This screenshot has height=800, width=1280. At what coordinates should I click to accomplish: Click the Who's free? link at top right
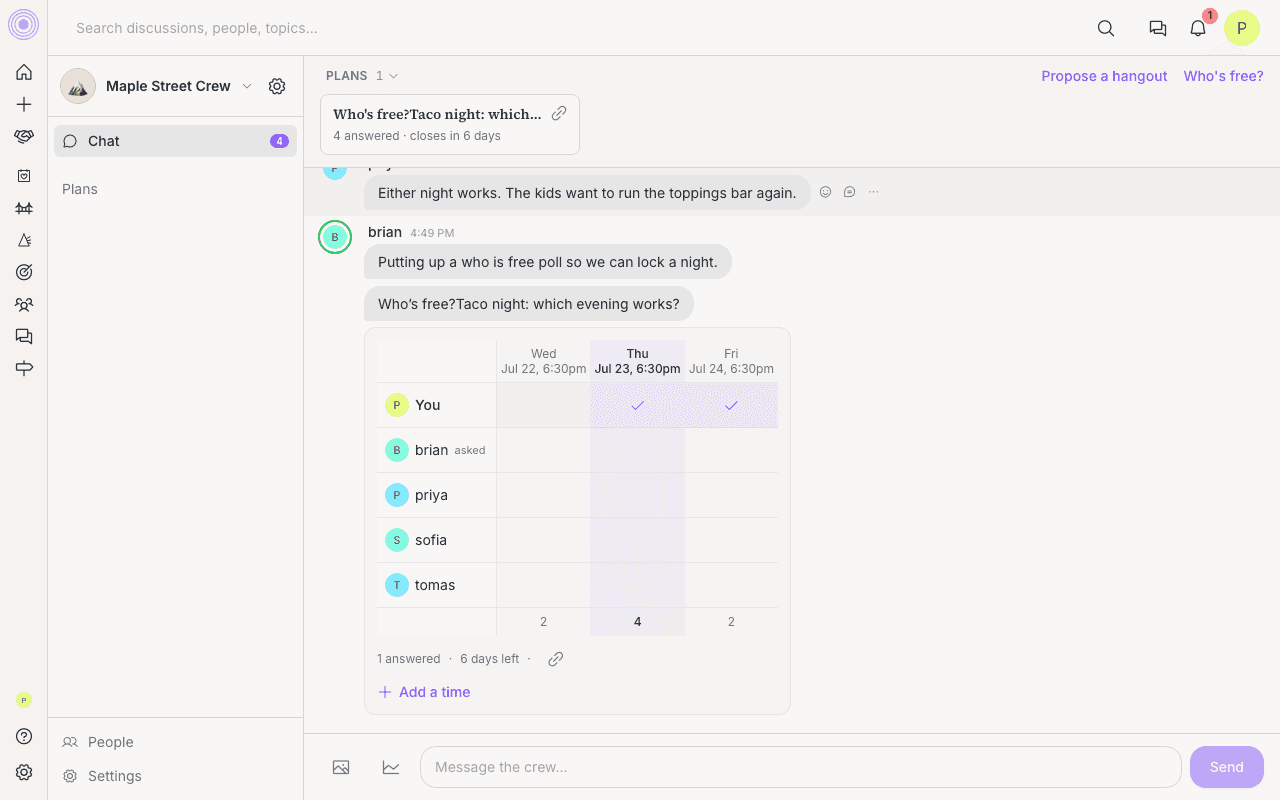[1224, 76]
